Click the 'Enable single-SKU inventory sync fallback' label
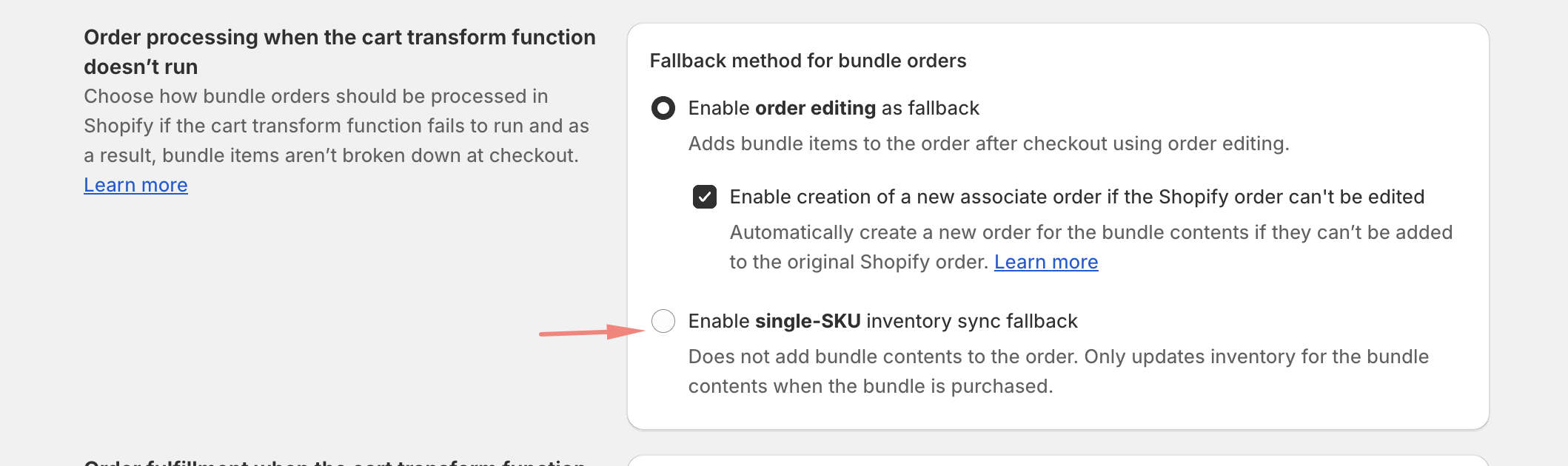 pos(882,321)
